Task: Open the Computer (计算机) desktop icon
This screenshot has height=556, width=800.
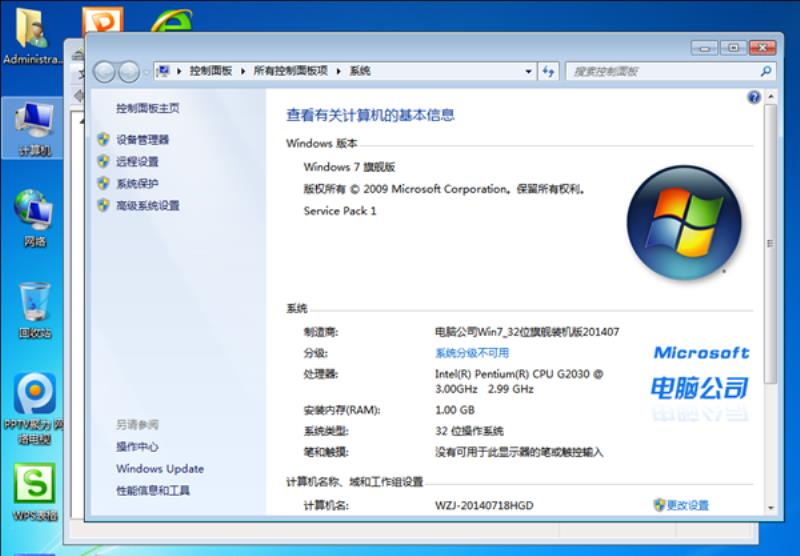Action: coord(34,129)
